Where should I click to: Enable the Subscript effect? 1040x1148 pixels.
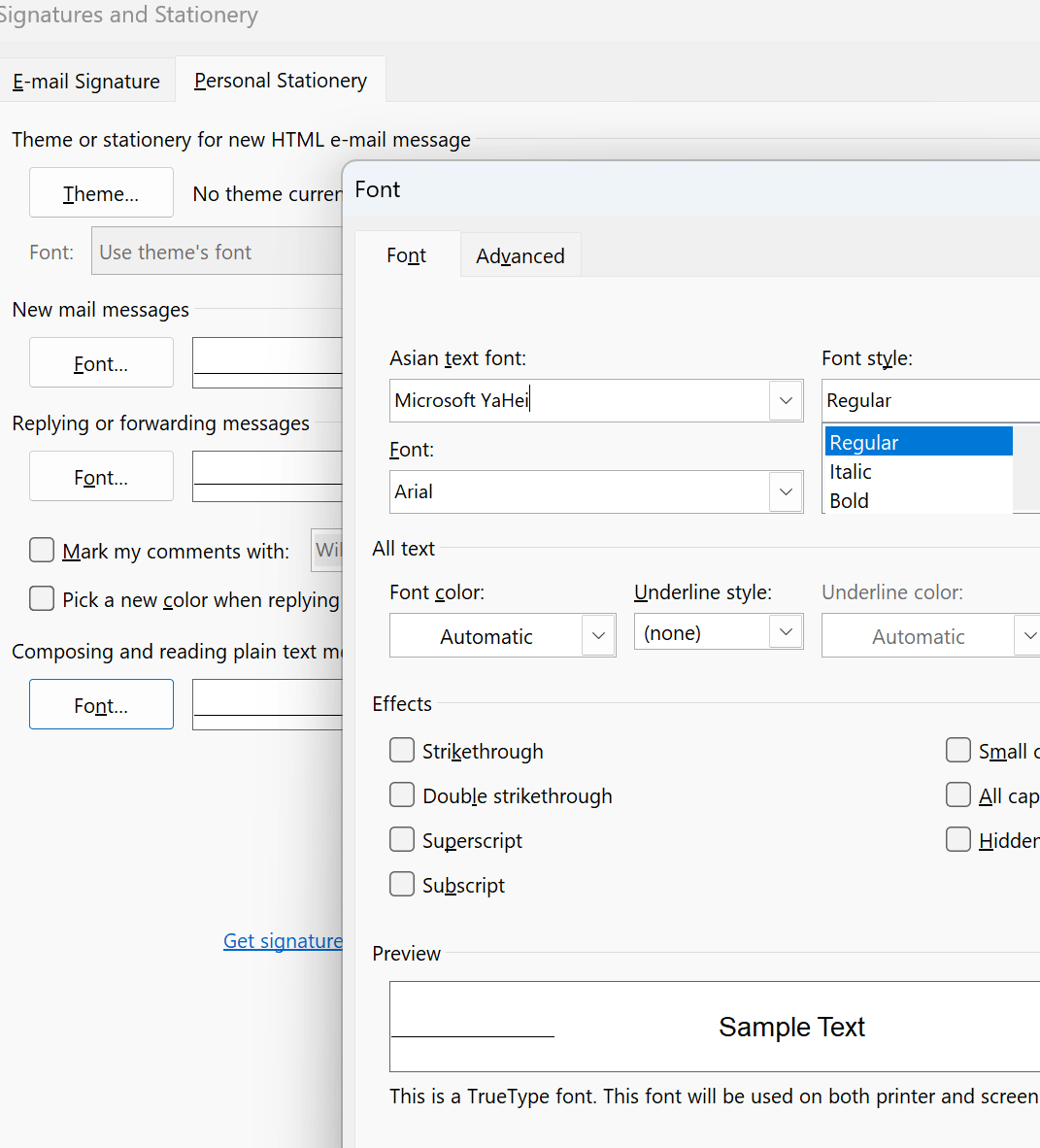pyautogui.click(x=402, y=884)
